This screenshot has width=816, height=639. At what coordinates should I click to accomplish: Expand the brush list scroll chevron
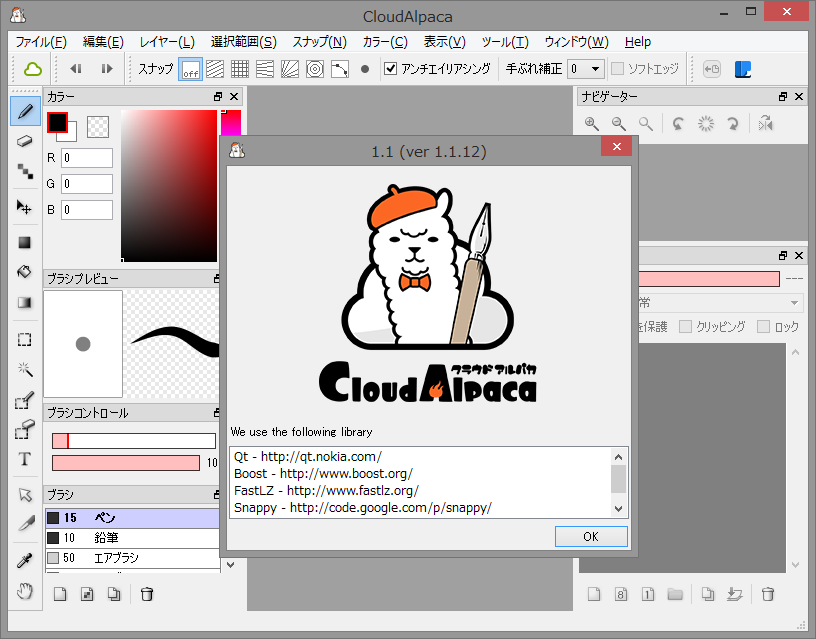click(231, 565)
